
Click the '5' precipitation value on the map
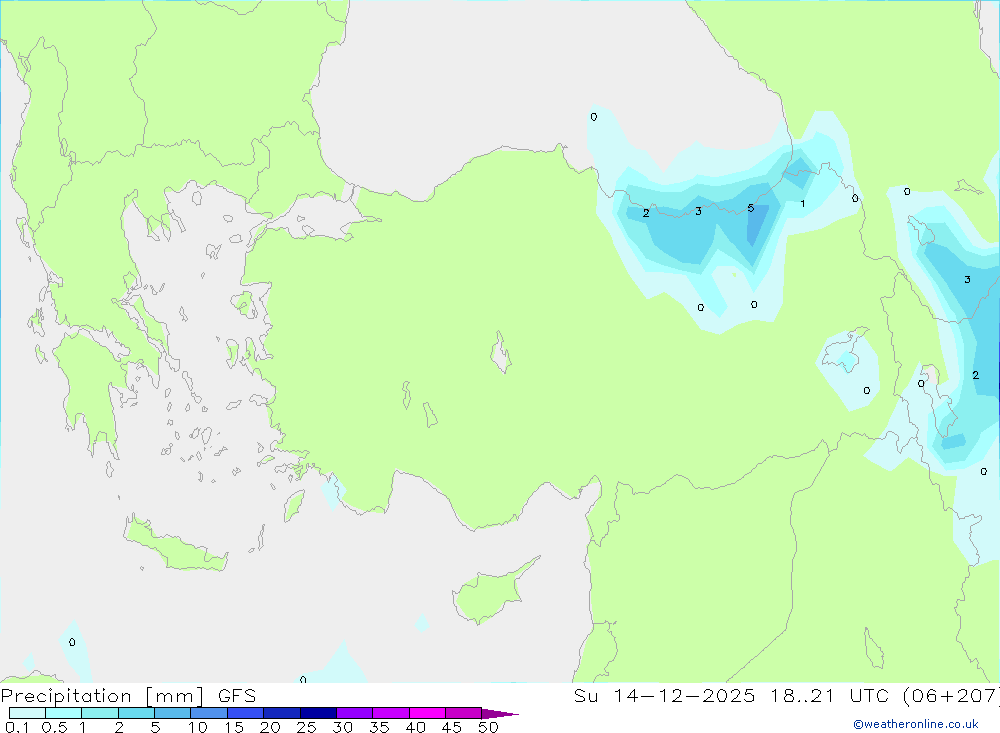tap(751, 208)
